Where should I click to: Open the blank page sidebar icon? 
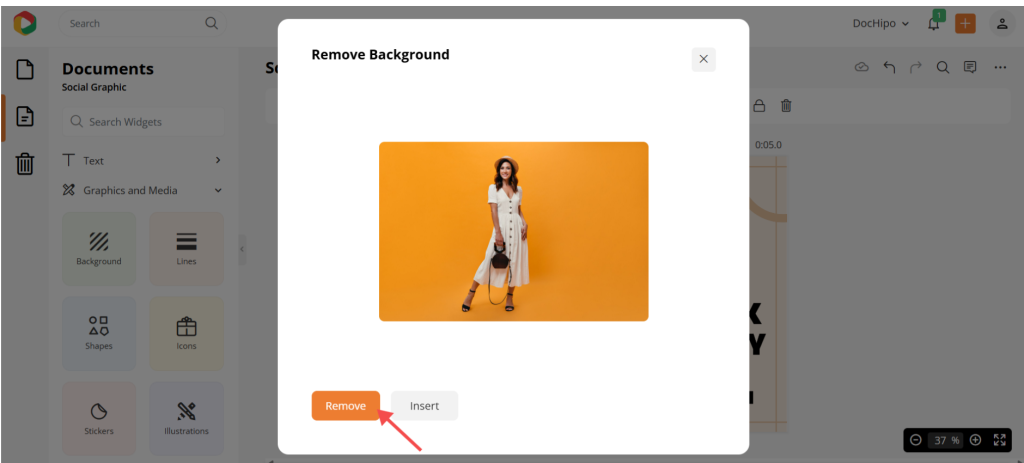[25, 69]
